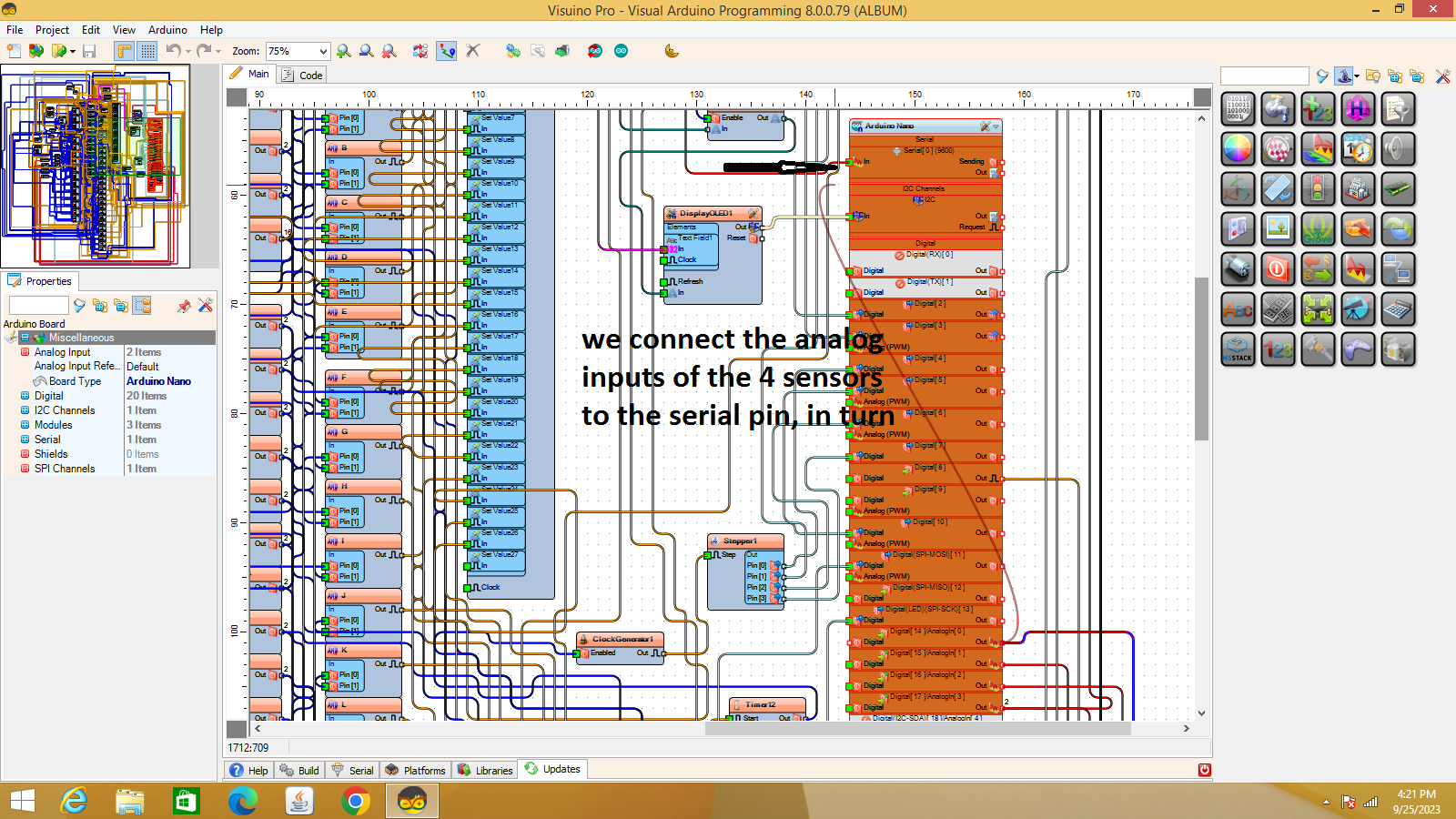Expand the Modules property node
The width and height of the screenshot is (1456, 819).
point(25,425)
